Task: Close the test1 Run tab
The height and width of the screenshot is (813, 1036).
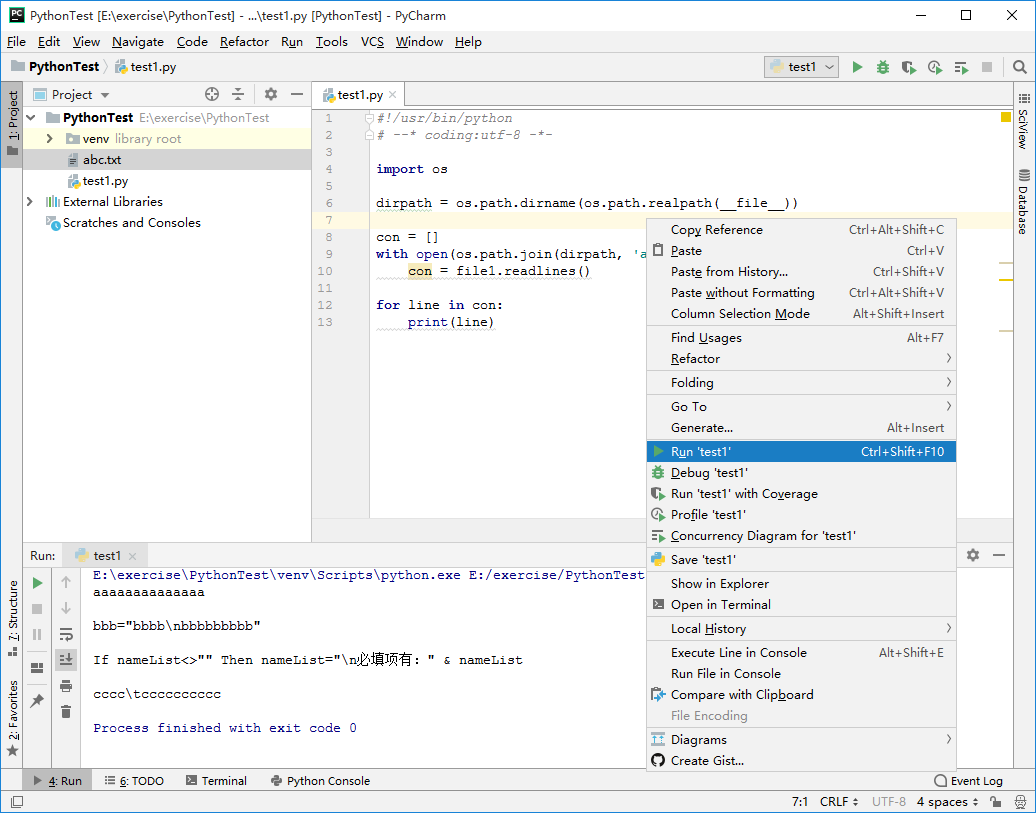Action: pyautogui.click(x=132, y=556)
